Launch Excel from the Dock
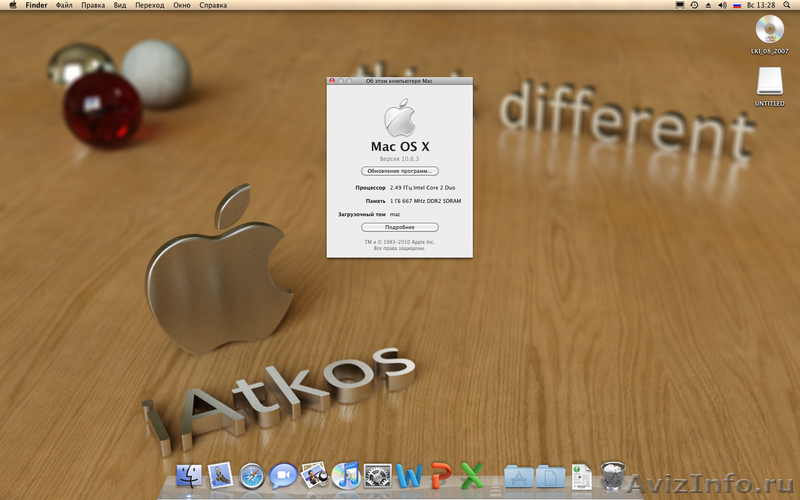This screenshot has width=800, height=500. point(472,476)
